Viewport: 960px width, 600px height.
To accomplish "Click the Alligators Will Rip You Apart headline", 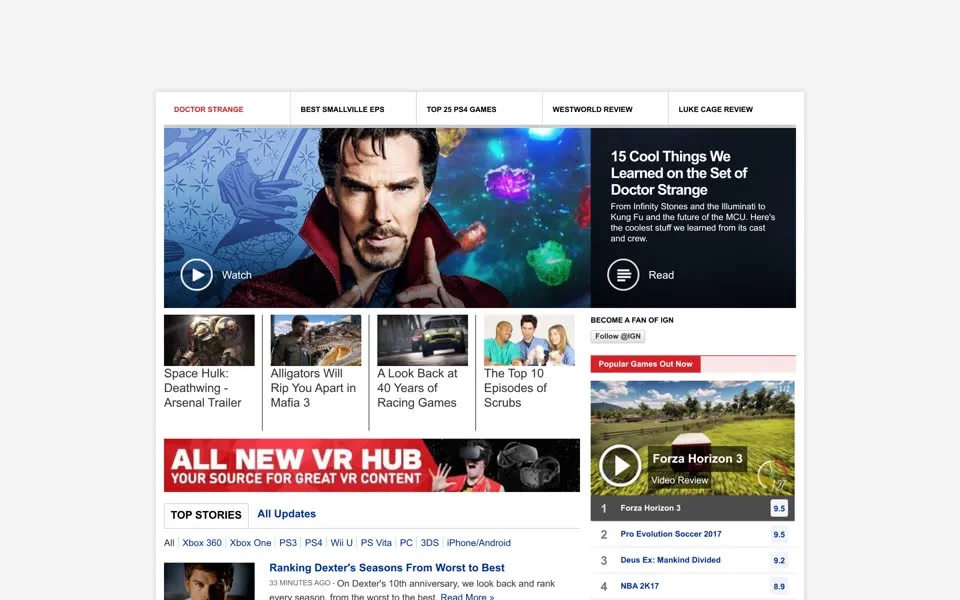I will click(x=313, y=388).
